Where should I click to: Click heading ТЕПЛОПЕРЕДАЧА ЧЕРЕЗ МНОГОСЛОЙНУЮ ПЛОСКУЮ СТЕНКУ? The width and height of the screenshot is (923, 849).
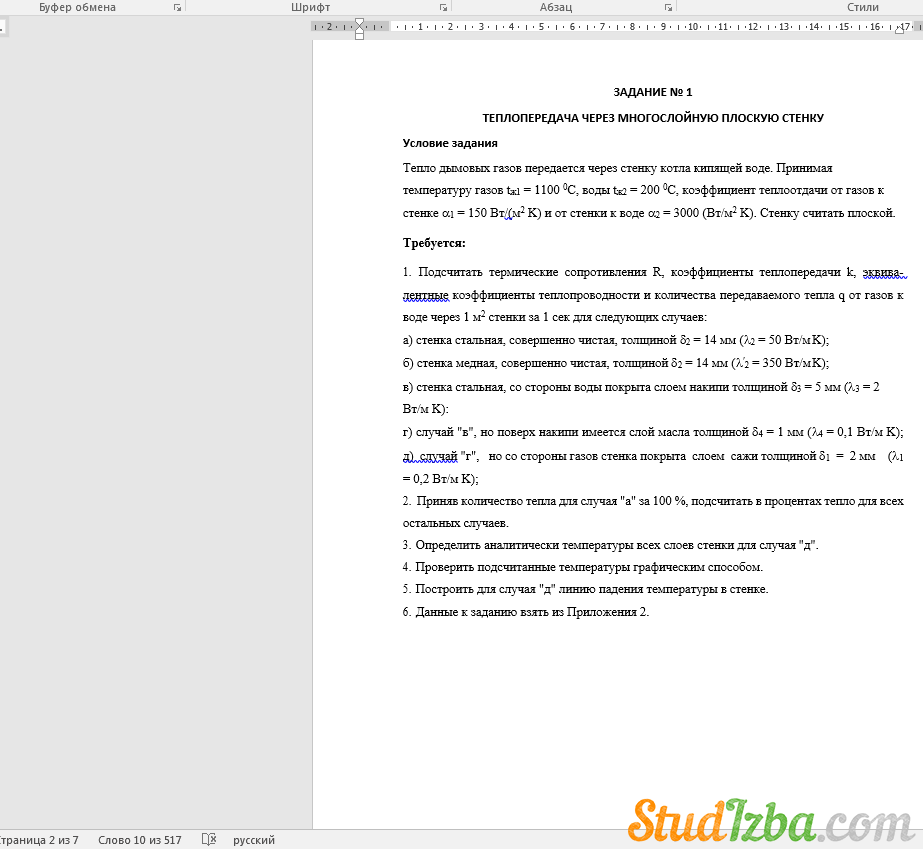(x=653, y=118)
